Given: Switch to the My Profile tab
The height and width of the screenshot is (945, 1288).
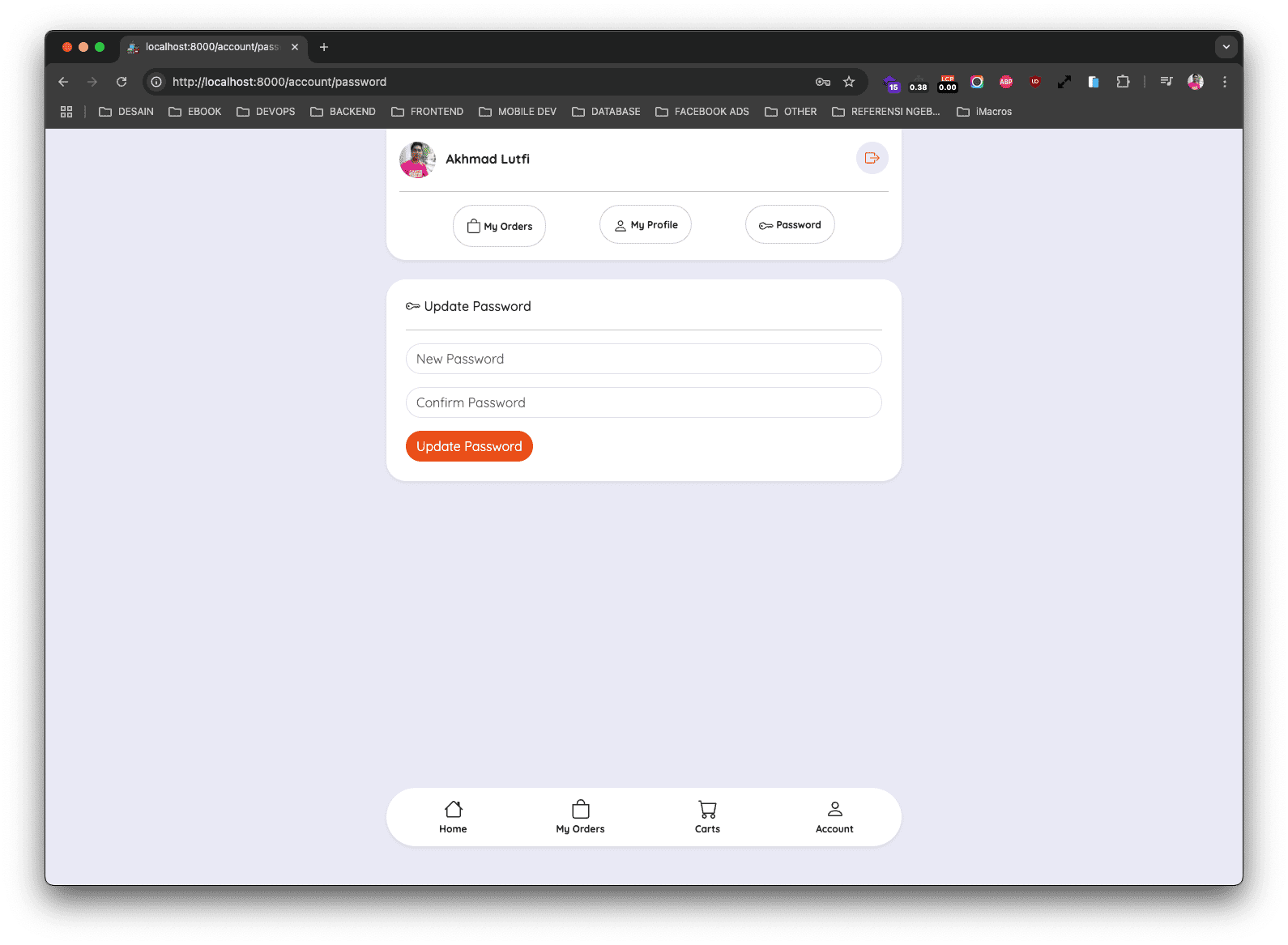Looking at the screenshot, I should click(x=646, y=225).
